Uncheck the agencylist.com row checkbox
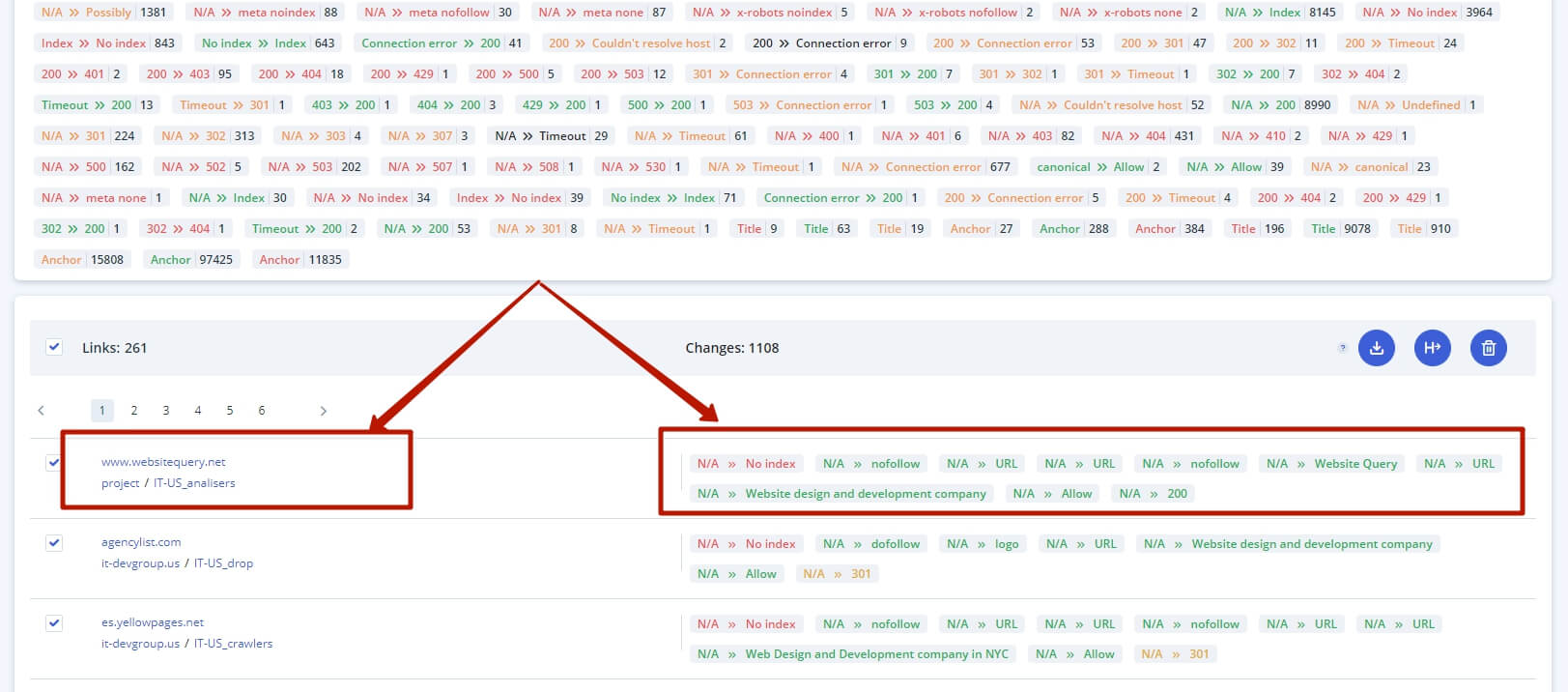Image resolution: width=1568 pixels, height=692 pixels. (54, 543)
